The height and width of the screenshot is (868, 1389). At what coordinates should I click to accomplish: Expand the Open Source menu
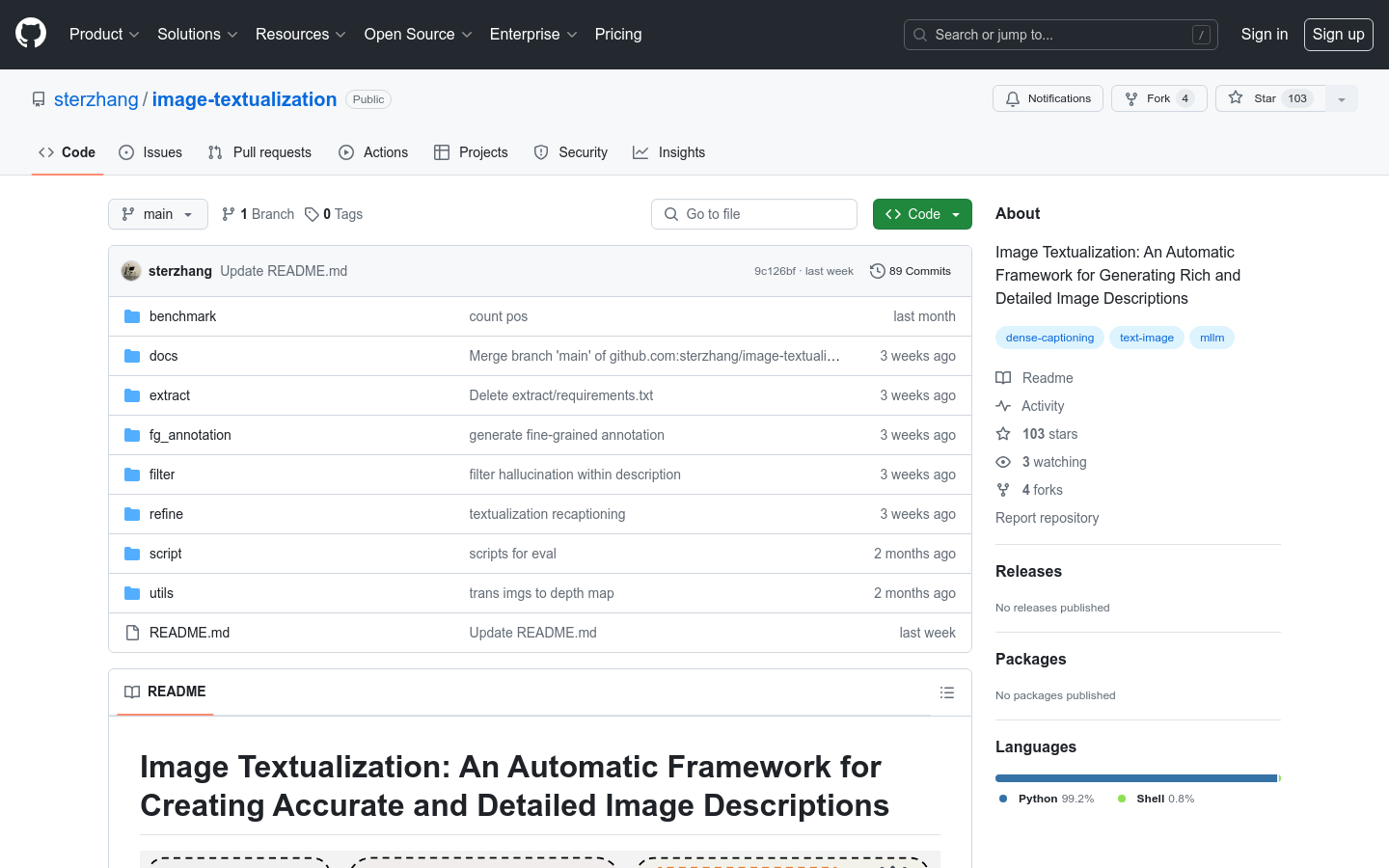point(418,35)
